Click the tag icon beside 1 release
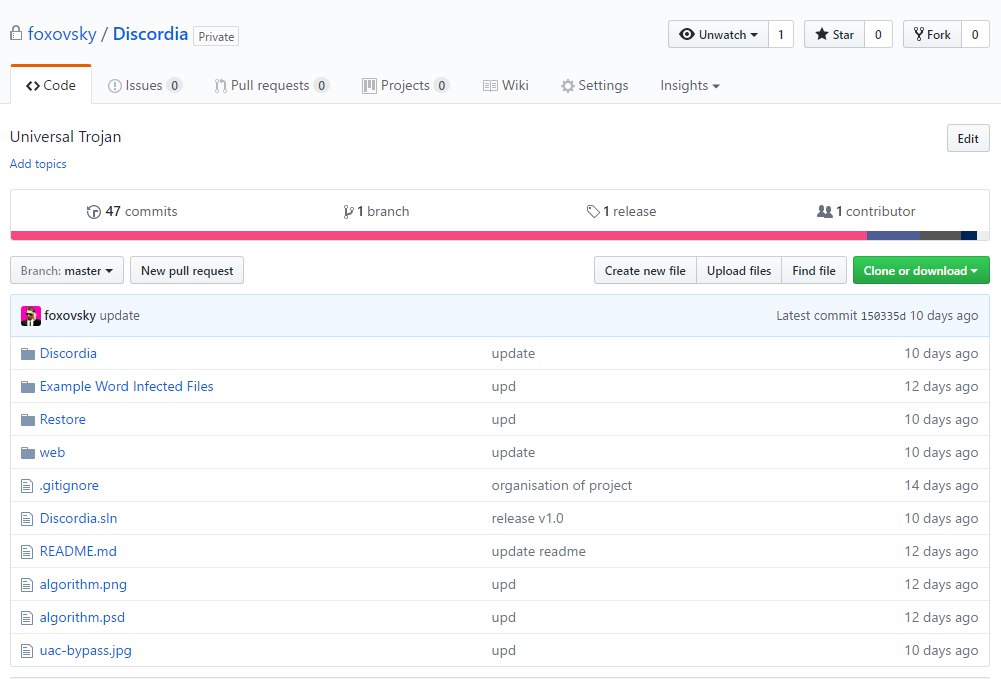1001x679 pixels. 593,211
